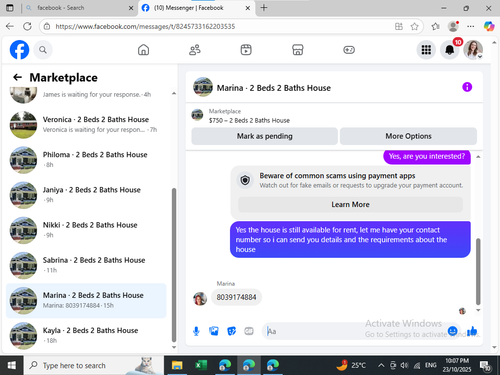Open Kayla's 2 Beds 2 Baths House chat

click(87, 336)
